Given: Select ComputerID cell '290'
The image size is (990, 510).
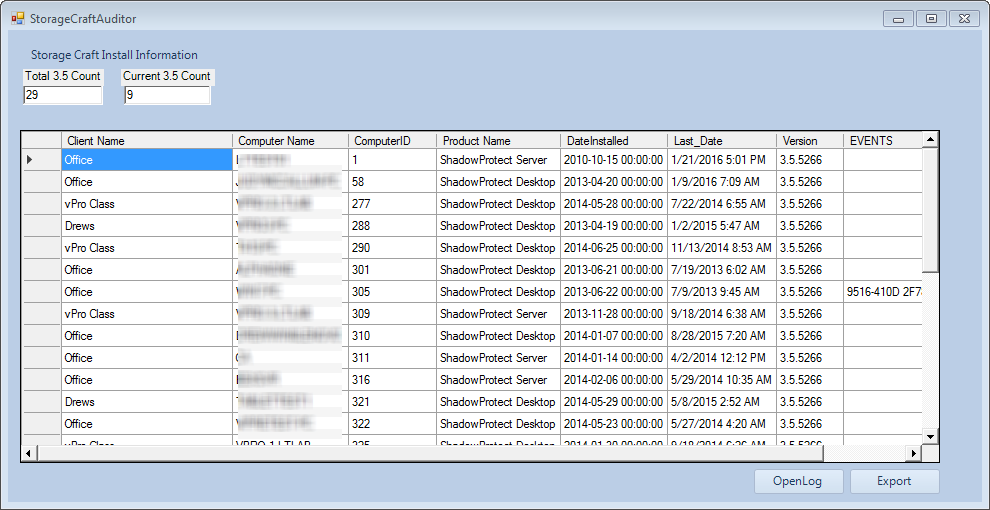Looking at the screenshot, I should click(x=392, y=248).
